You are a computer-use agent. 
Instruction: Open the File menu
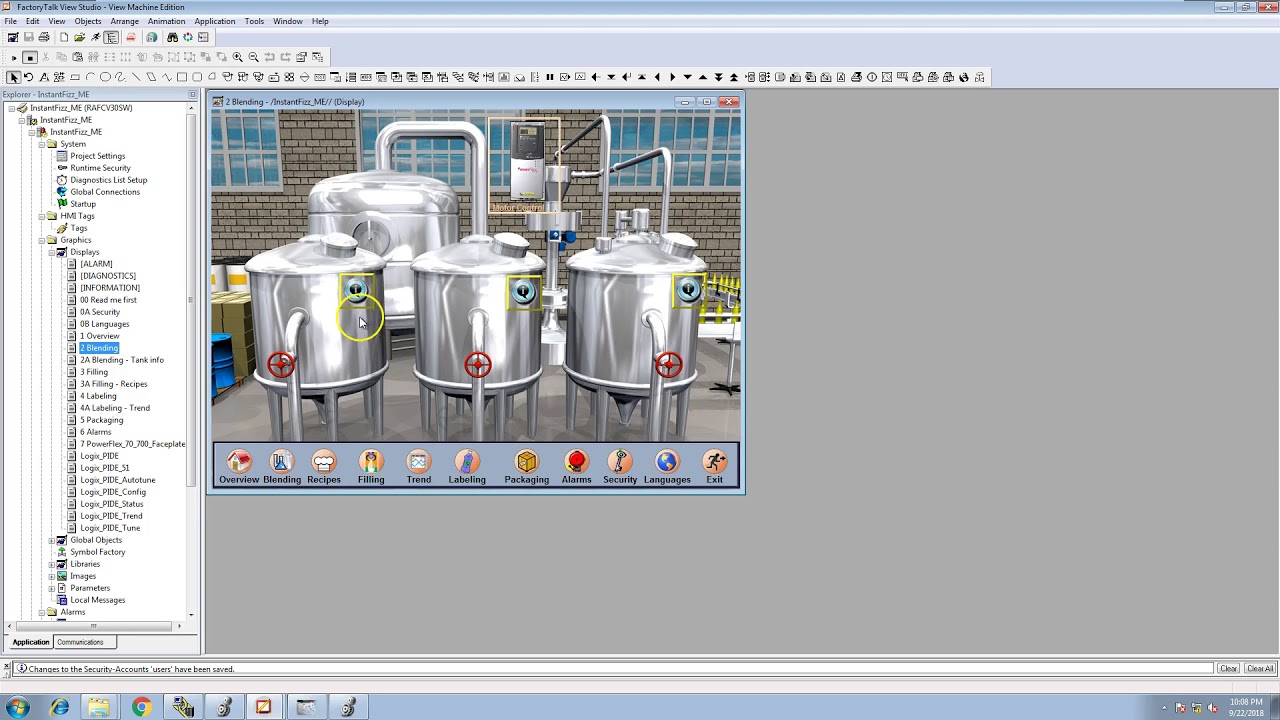click(10, 21)
